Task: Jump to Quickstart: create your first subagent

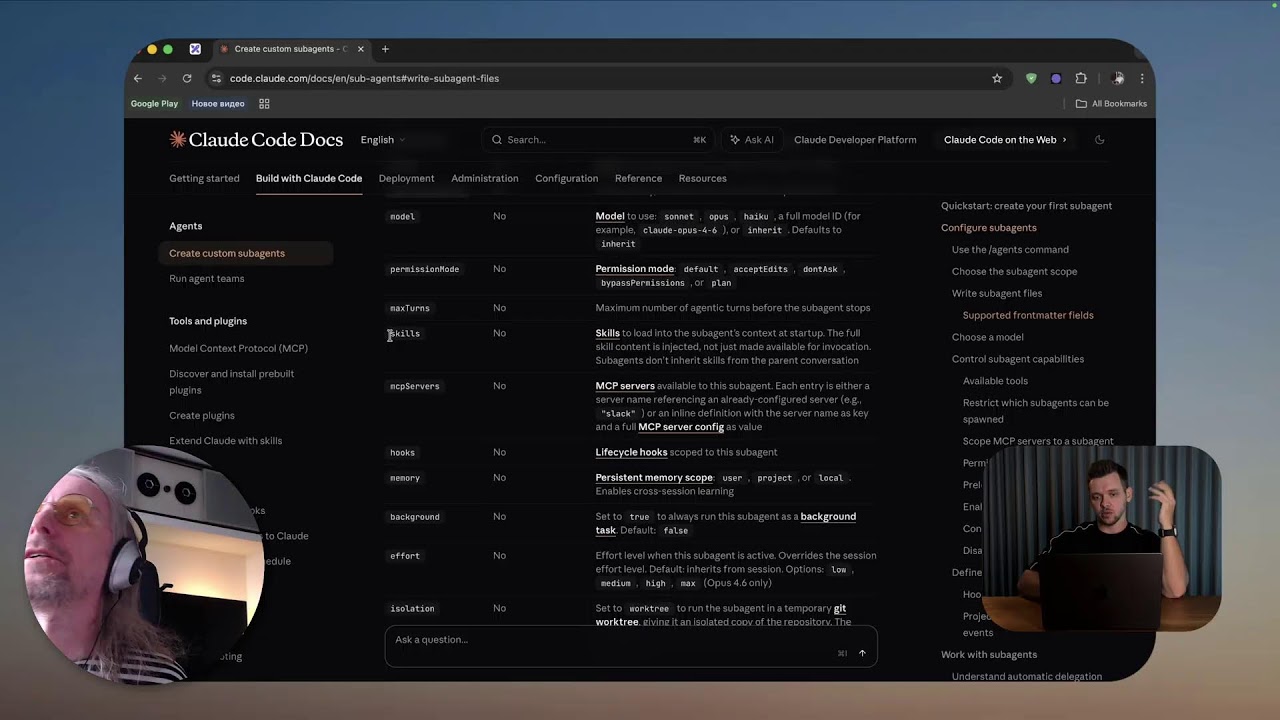Action: (1026, 206)
